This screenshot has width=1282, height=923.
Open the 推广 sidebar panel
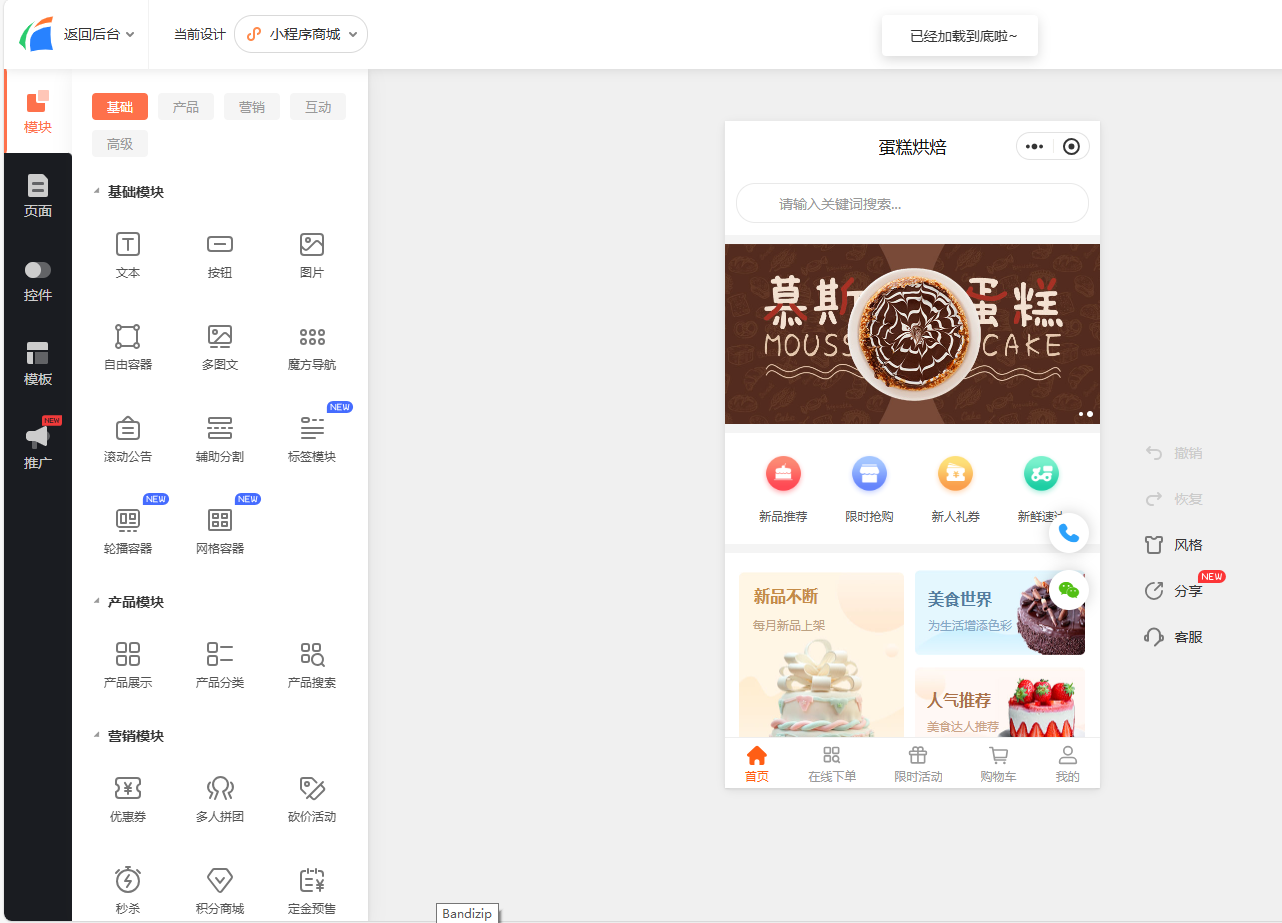(38, 447)
